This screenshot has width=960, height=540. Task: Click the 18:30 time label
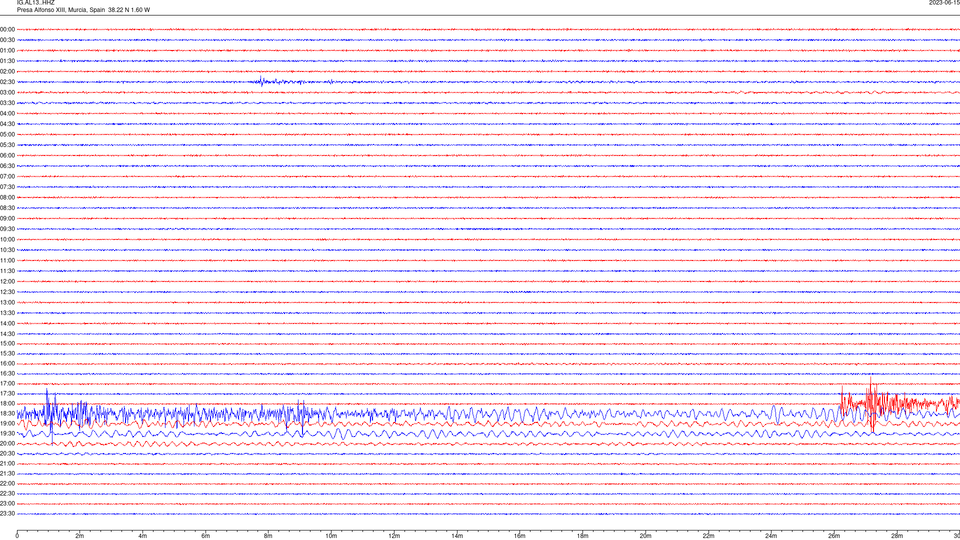tap(7, 414)
